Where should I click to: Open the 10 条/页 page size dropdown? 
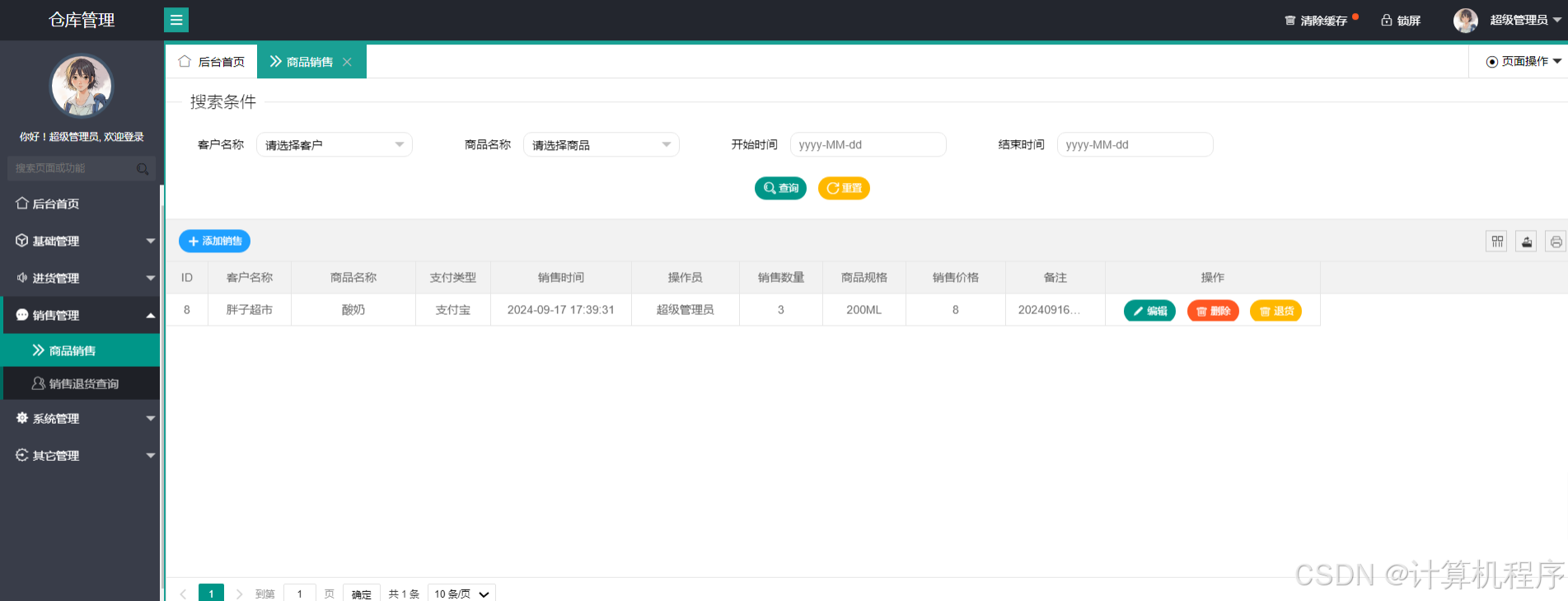coord(461,594)
